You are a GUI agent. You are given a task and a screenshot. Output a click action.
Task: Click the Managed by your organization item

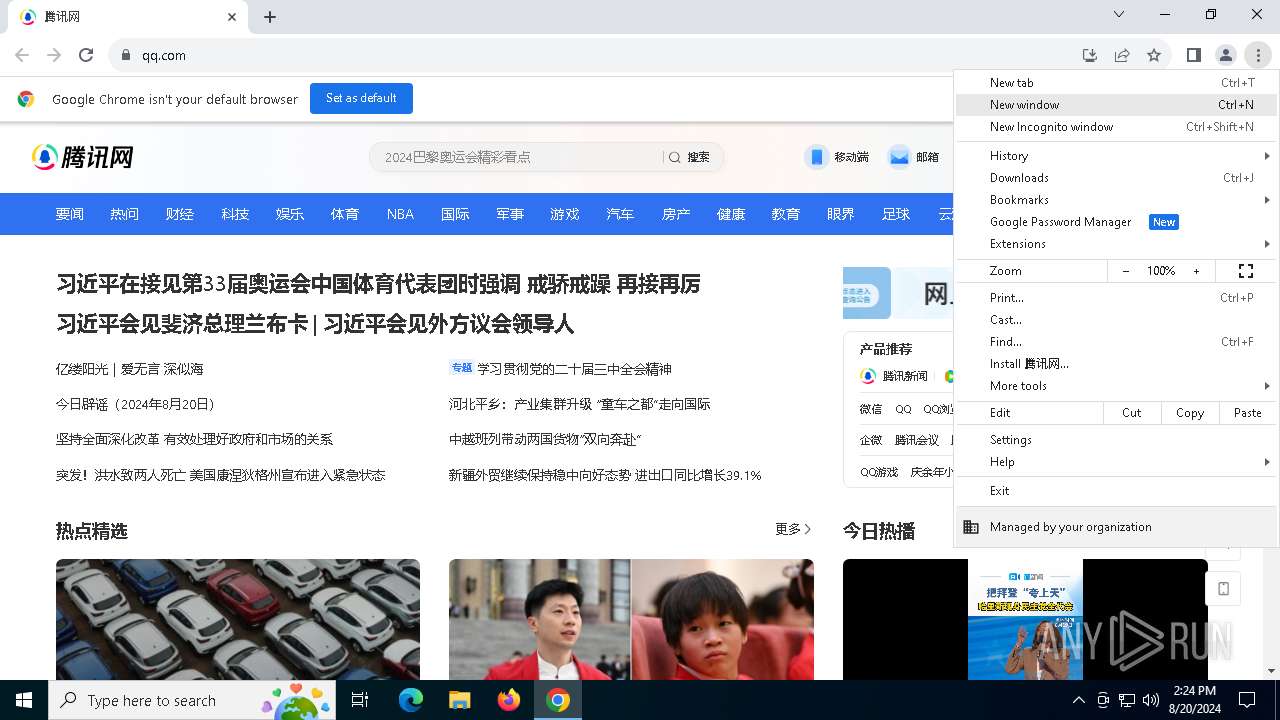(1116, 527)
